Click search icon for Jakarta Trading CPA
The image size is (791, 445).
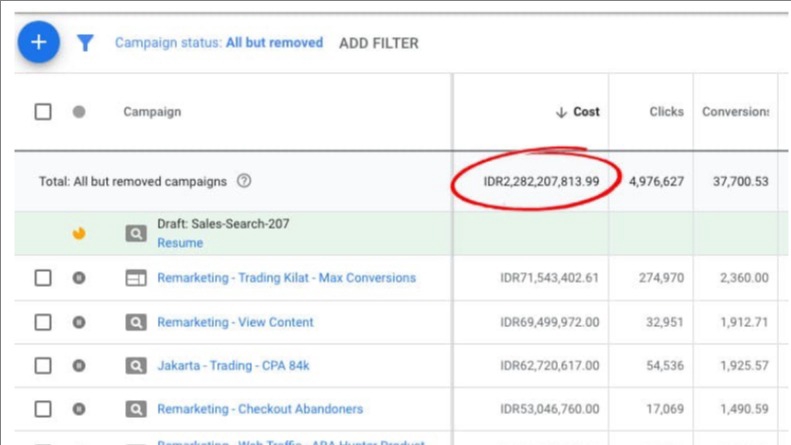pyautogui.click(x=136, y=366)
